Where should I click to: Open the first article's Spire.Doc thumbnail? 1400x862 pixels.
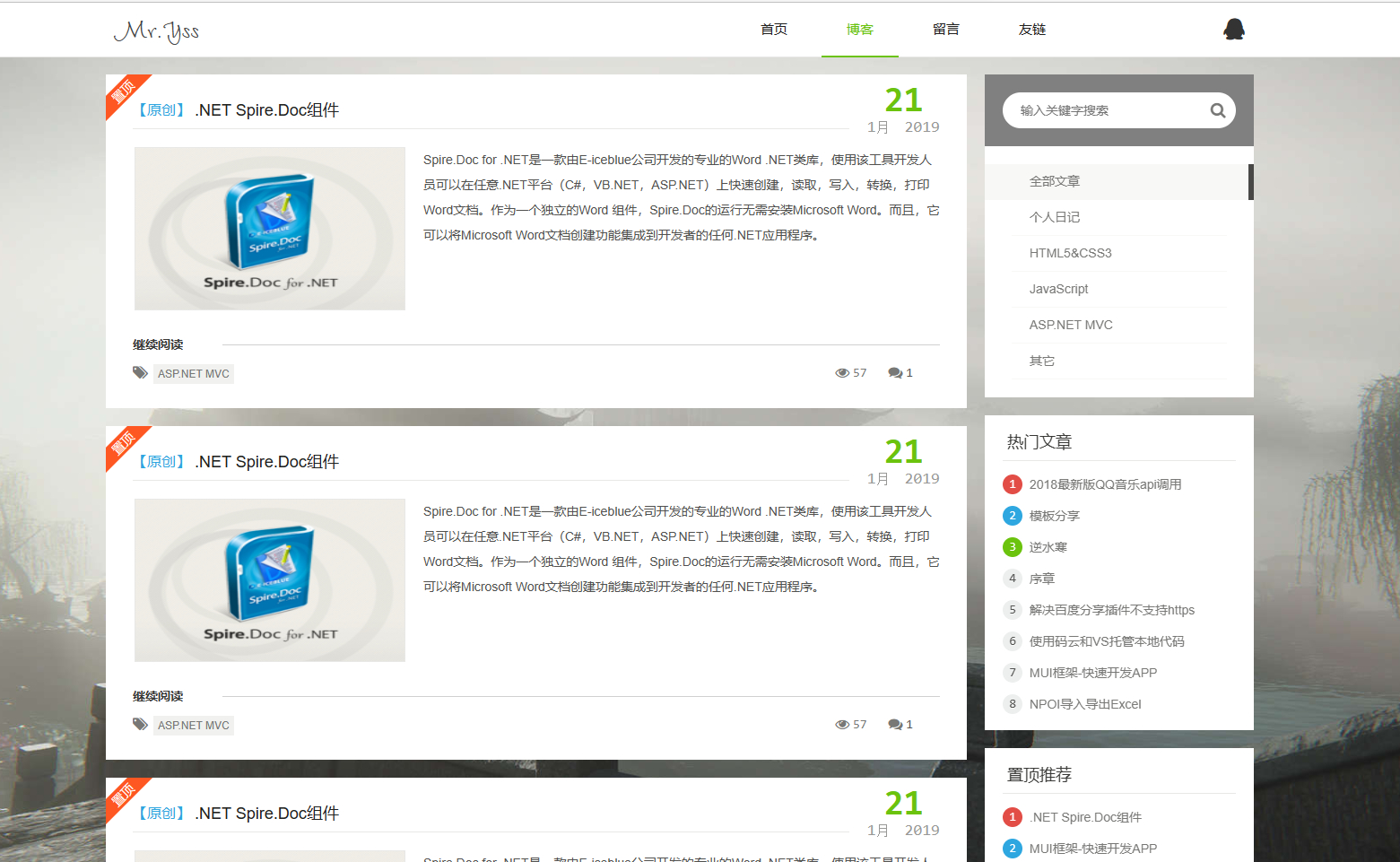[270, 229]
